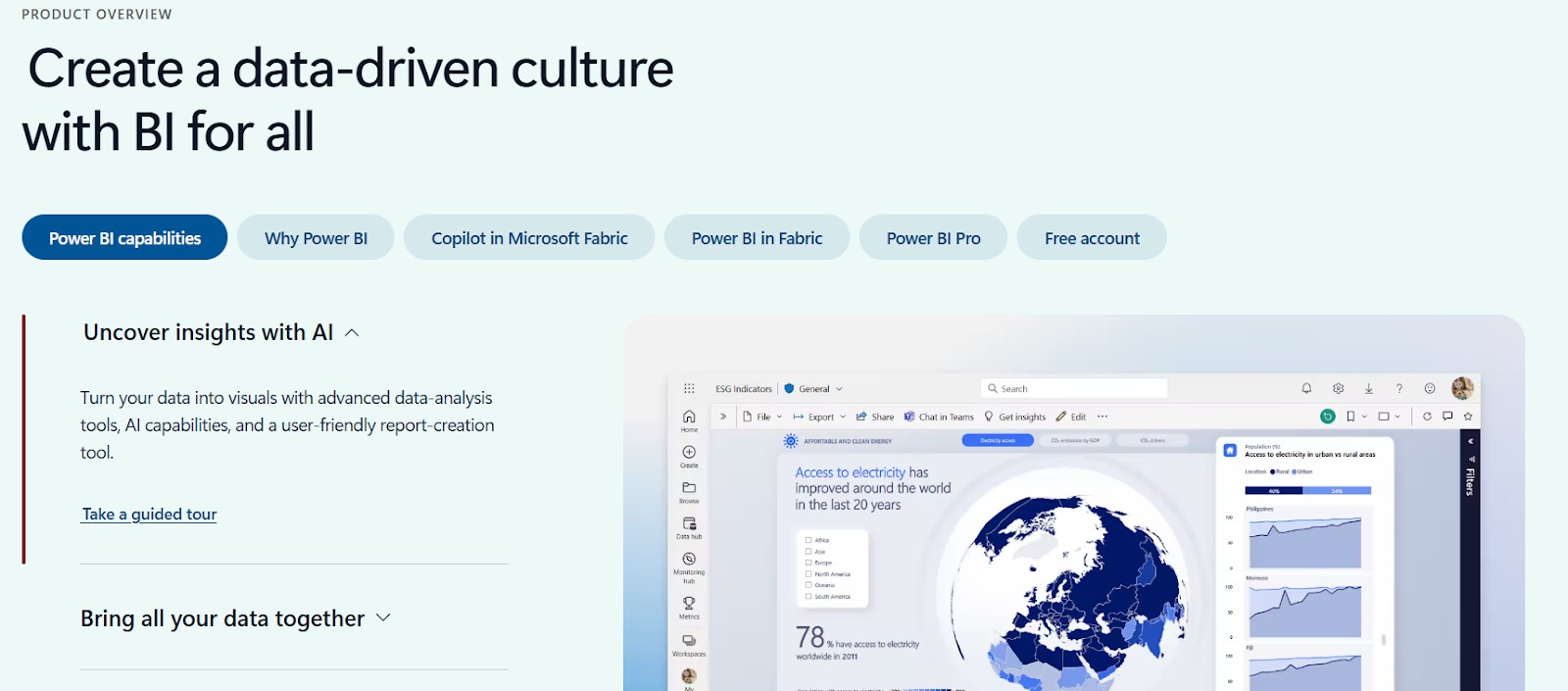Viewport: 1568px width, 691px height.
Task: Open the help question mark icon
Action: [x=1399, y=388]
